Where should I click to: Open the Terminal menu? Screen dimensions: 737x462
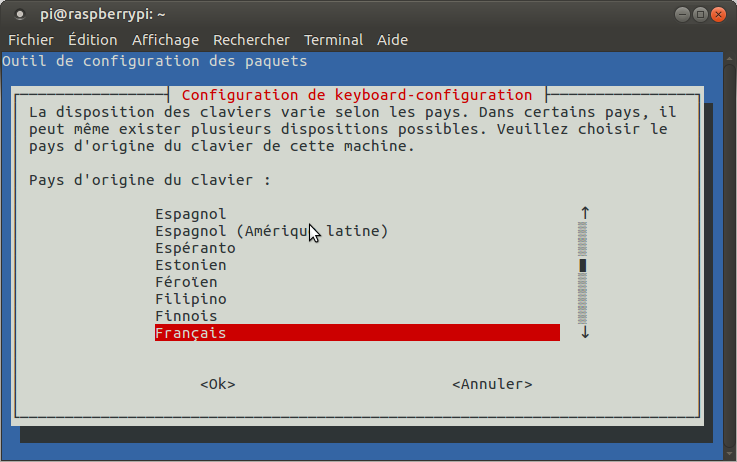pos(333,40)
